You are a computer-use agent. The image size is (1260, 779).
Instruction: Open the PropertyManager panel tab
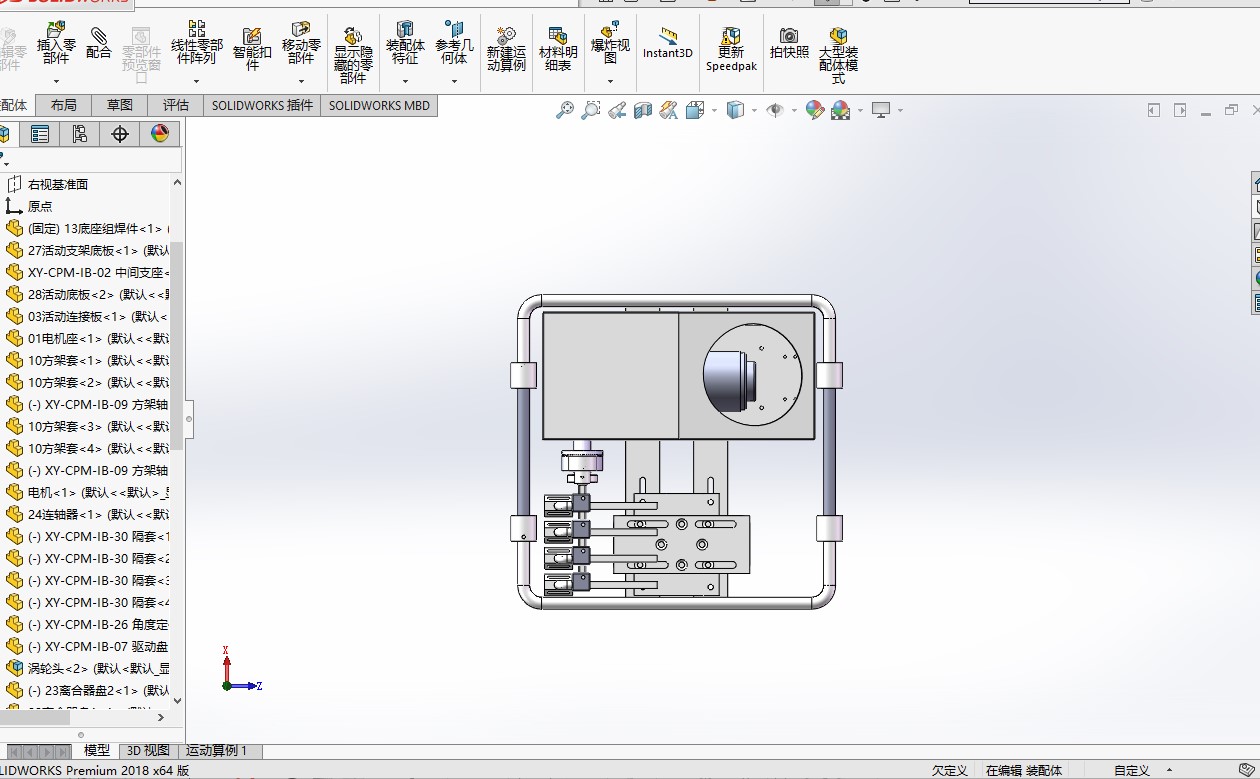tap(40, 134)
